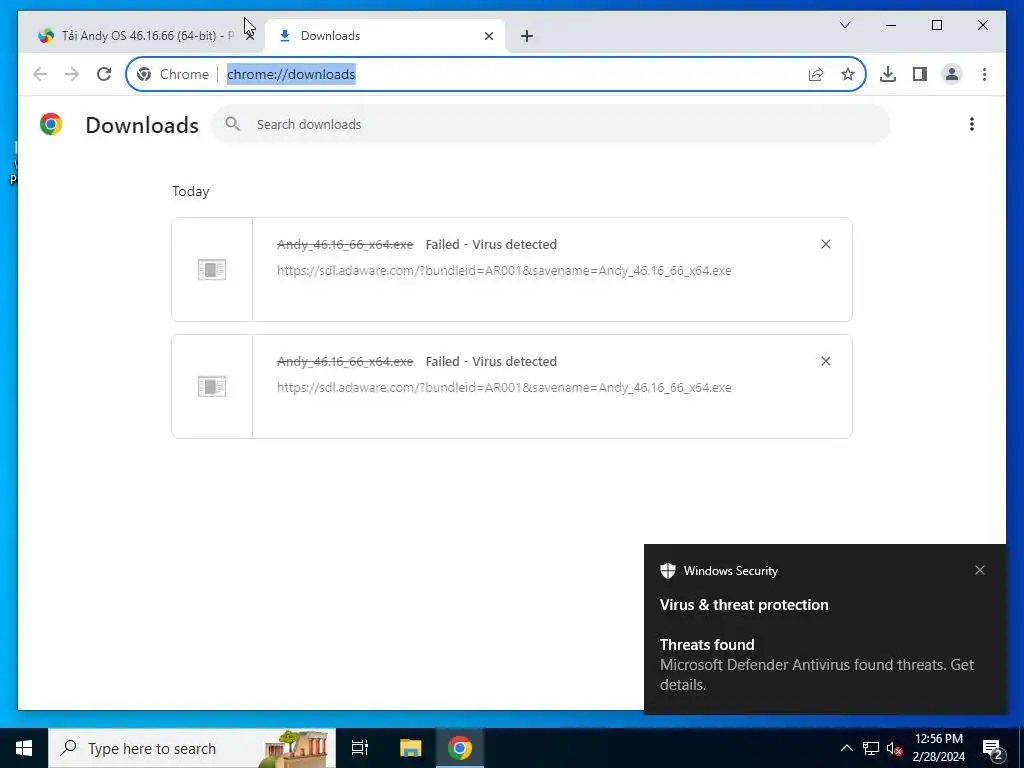Click the second Andy_46.16_66_x64.exe file name
The height and width of the screenshot is (768, 1024).
click(x=345, y=361)
